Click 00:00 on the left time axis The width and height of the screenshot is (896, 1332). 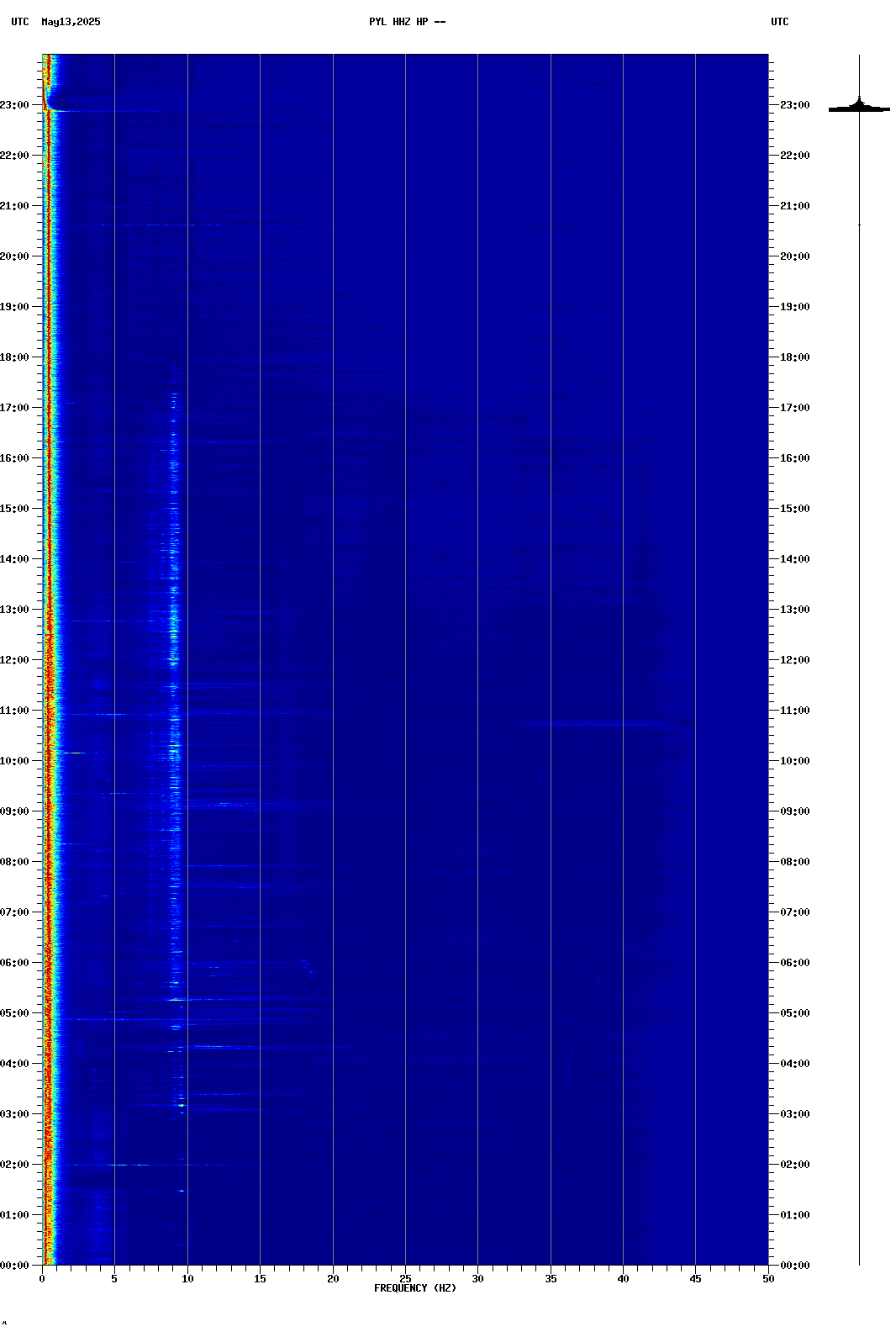(14, 1266)
